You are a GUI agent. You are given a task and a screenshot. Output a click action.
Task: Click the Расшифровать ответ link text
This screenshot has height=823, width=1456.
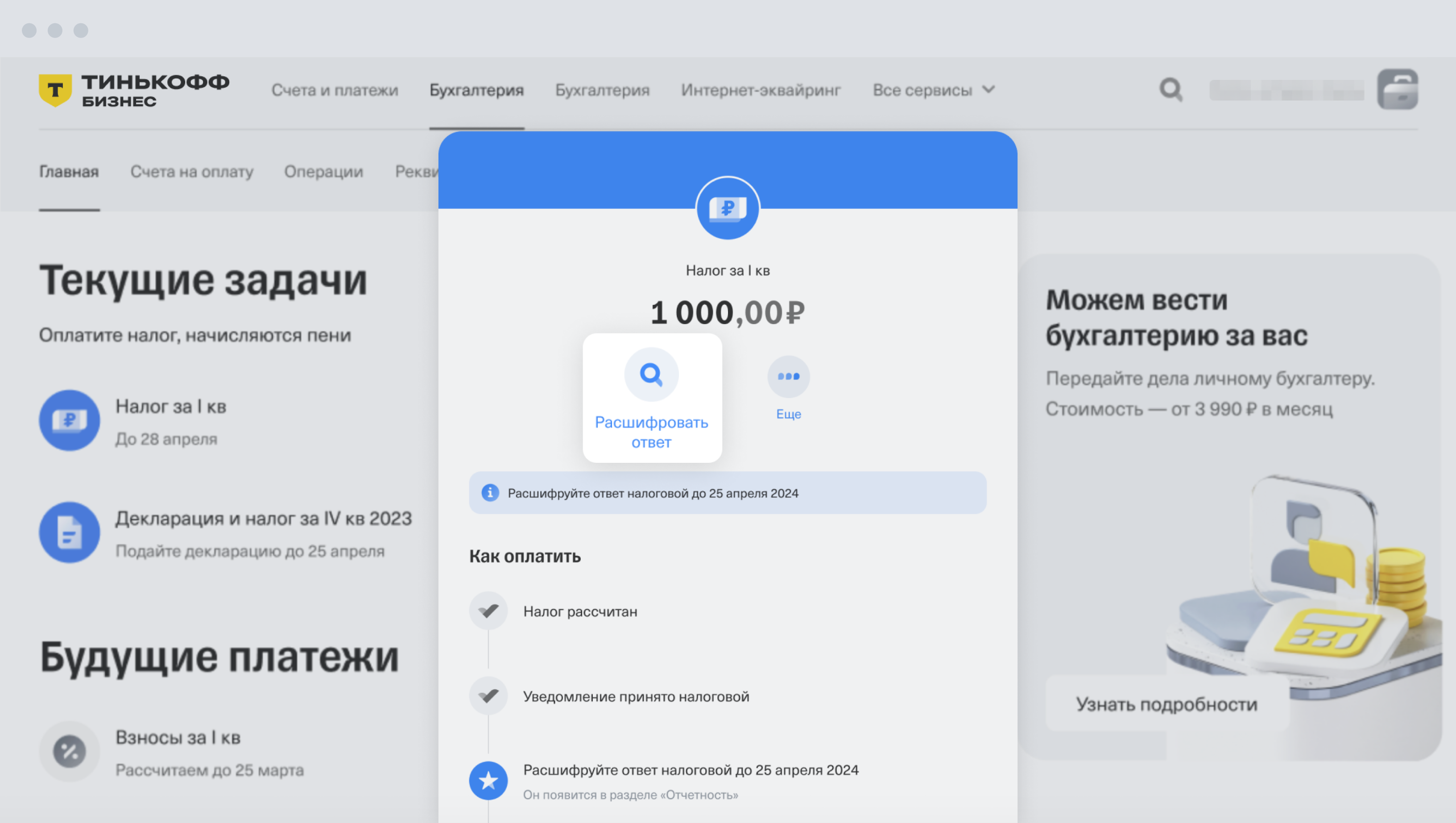pyautogui.click(x=651, y=432)
